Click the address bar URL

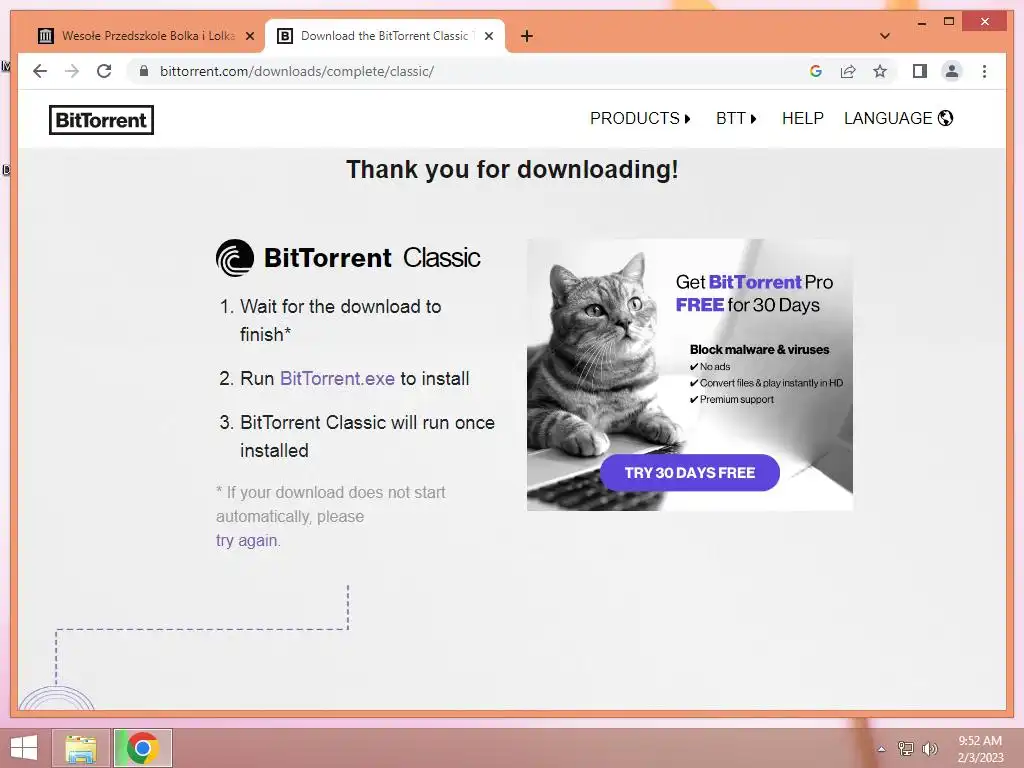(296, 71)
